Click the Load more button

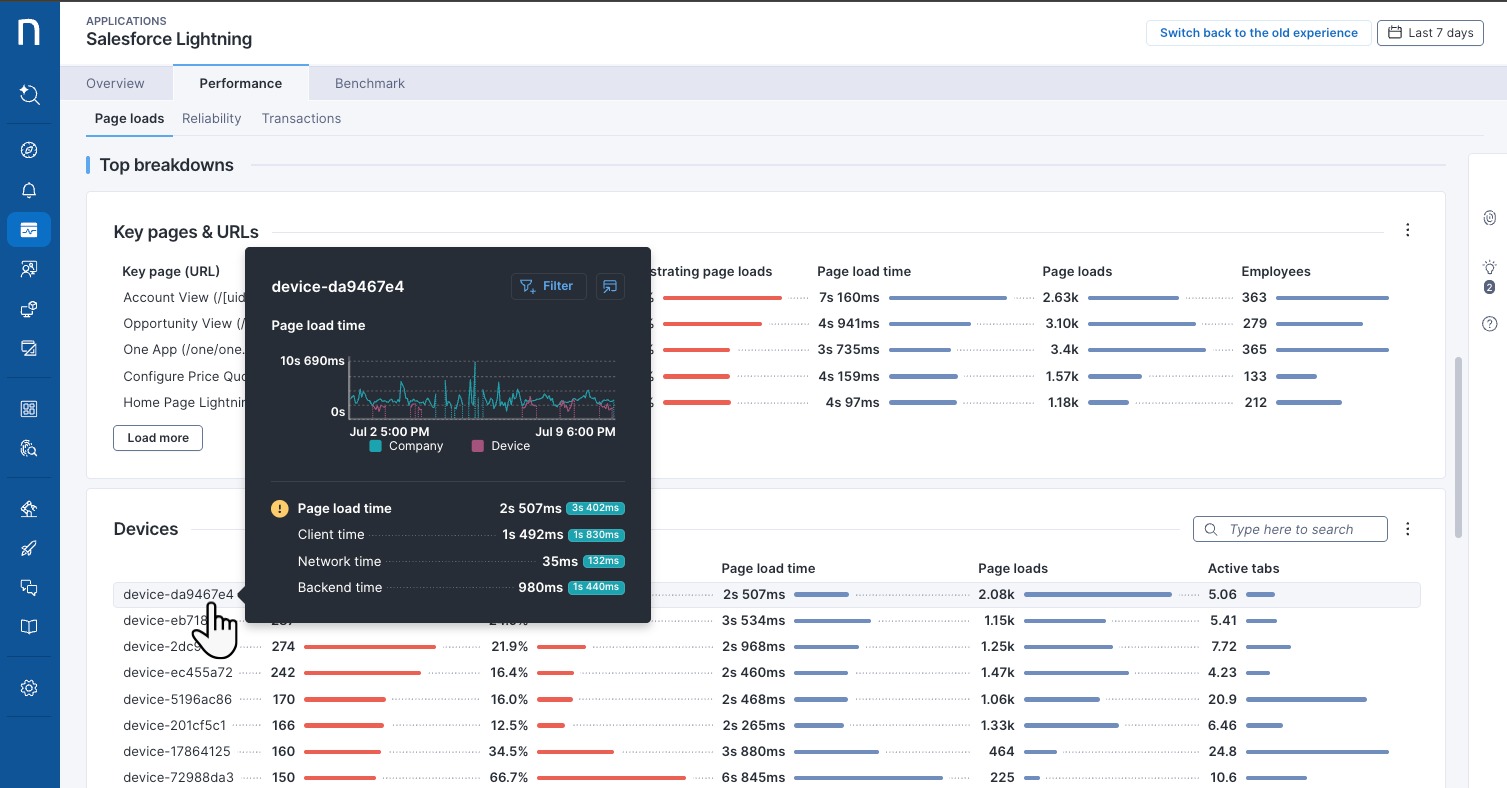pos(158,438)
